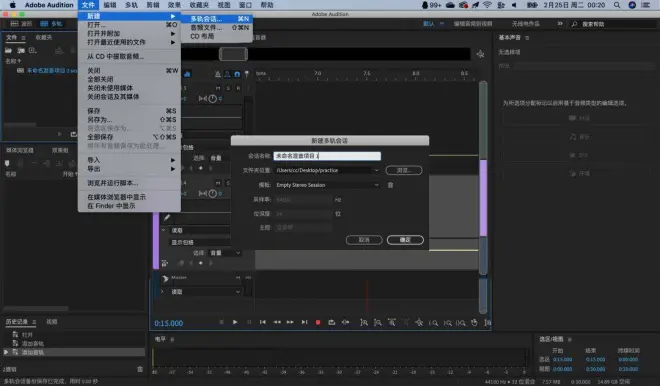Click the purple vertical track scrollbar

coord(483,198)
